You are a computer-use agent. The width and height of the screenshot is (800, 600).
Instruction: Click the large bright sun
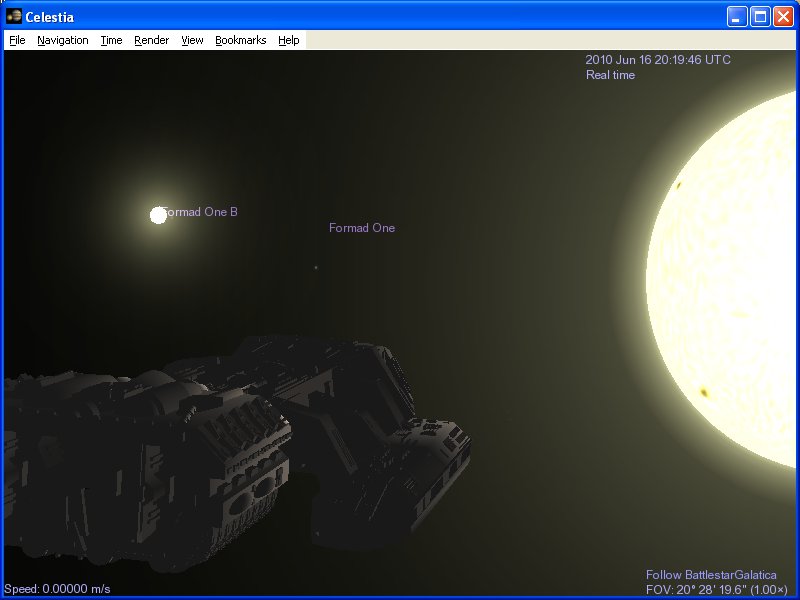pyautogui.click(x=721, y=280)
